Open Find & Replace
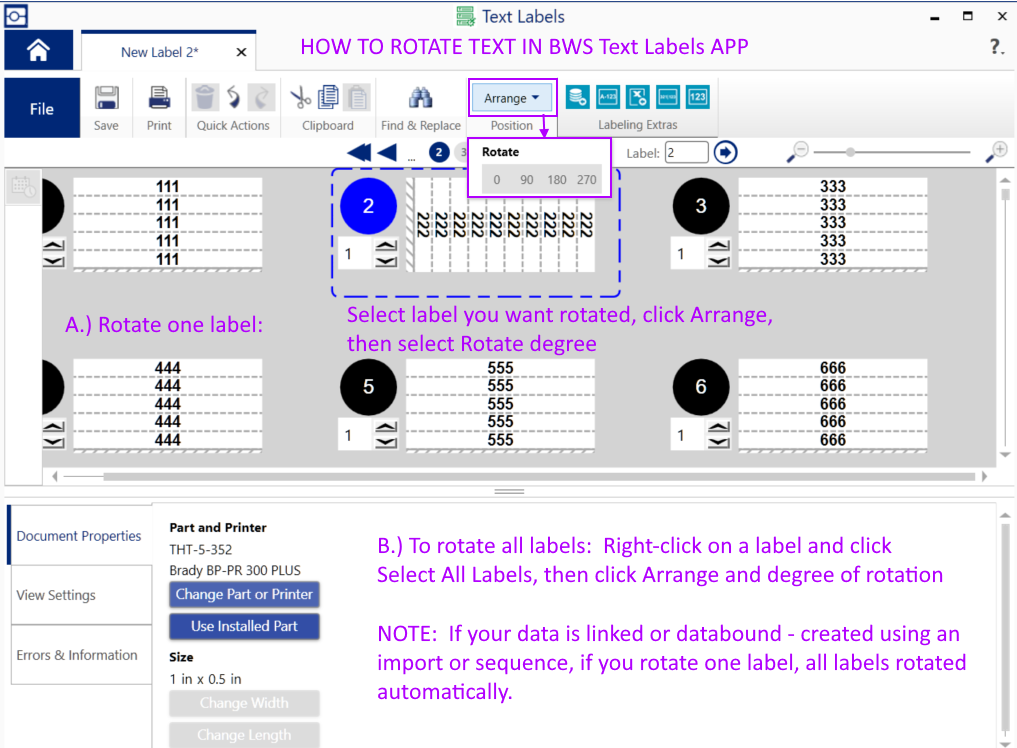The image size is (1017, 748). [x=421, y=97]
